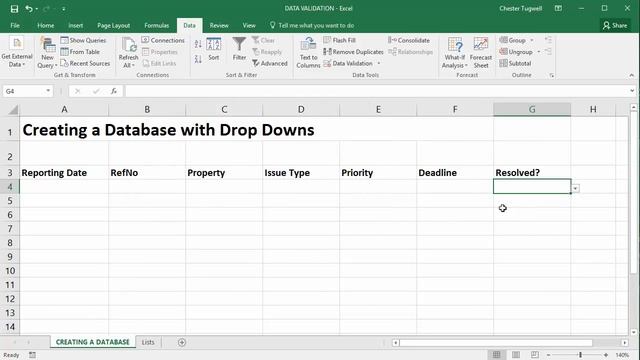Open cell G4 dropdown arrow

click(576, 189)
